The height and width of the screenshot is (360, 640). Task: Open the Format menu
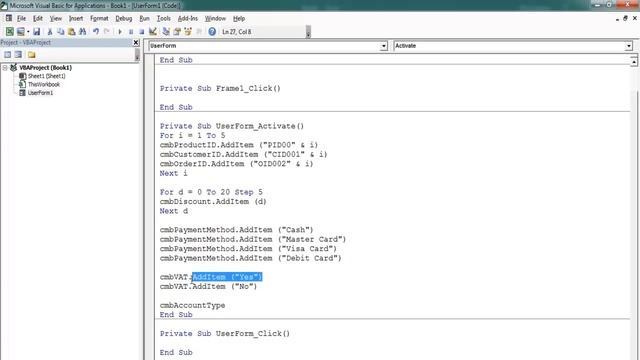point(99,18)
